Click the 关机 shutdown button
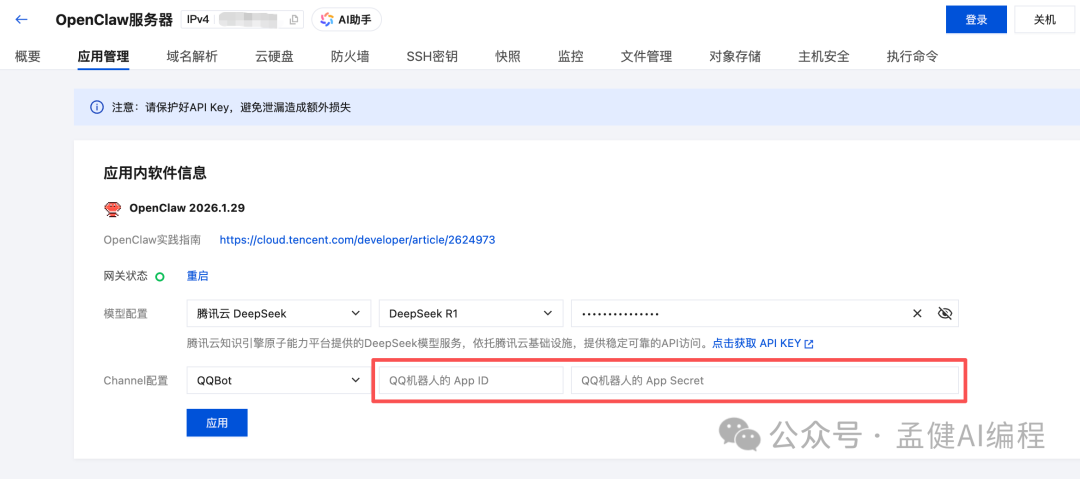The width and height of the screenshot is (1080, 479). coord(1044,19)
